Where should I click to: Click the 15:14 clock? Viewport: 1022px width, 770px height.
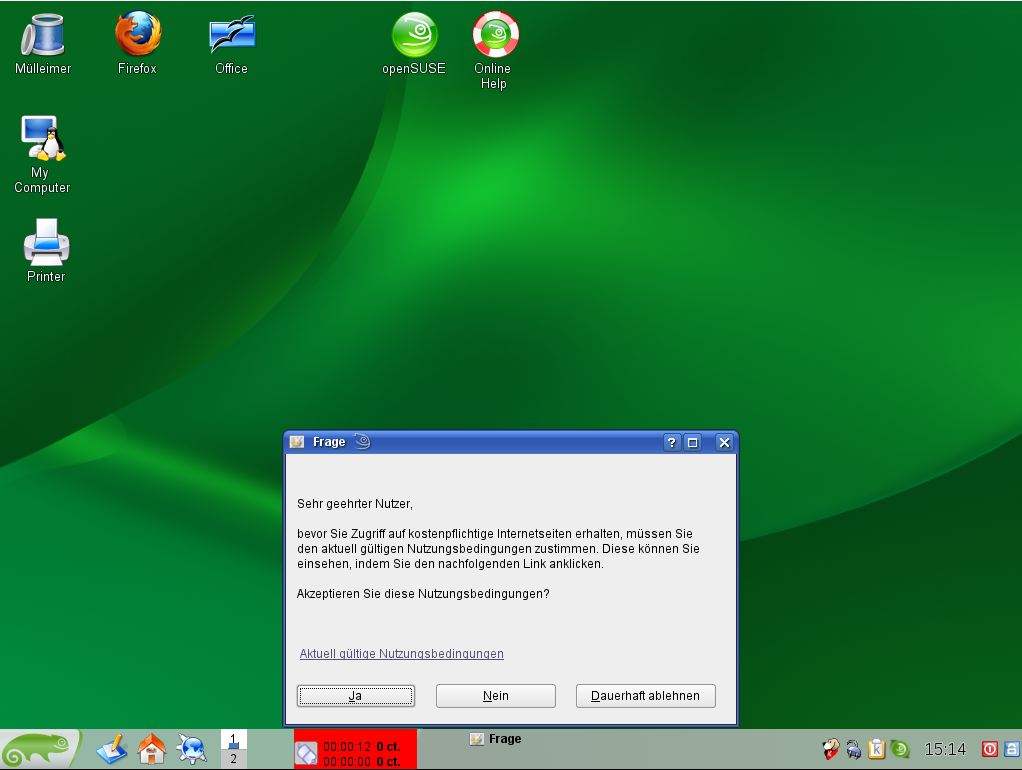tap(944, 750)
